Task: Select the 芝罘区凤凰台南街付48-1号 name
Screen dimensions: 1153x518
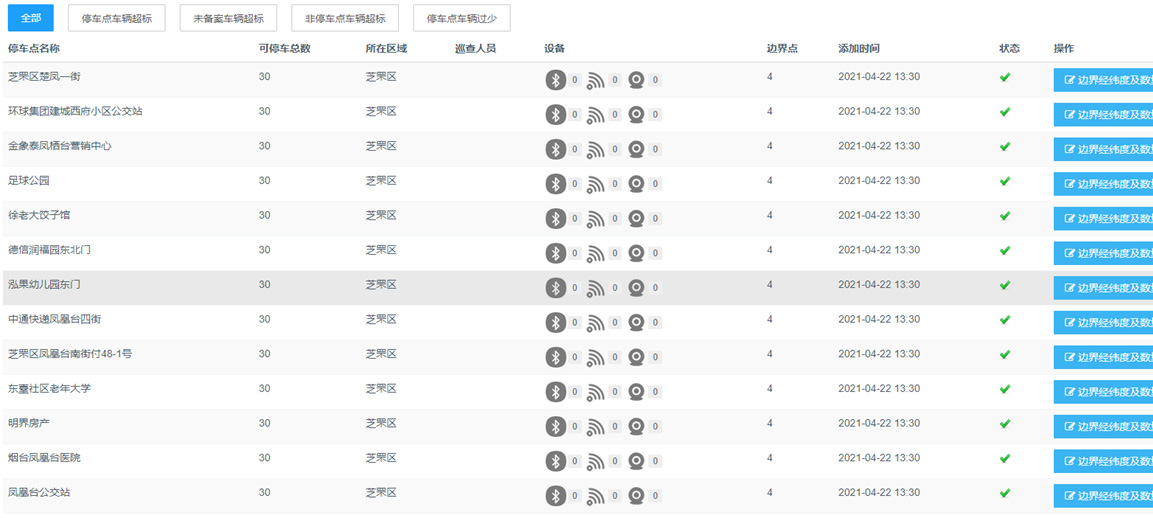Action: pos(70,353)
